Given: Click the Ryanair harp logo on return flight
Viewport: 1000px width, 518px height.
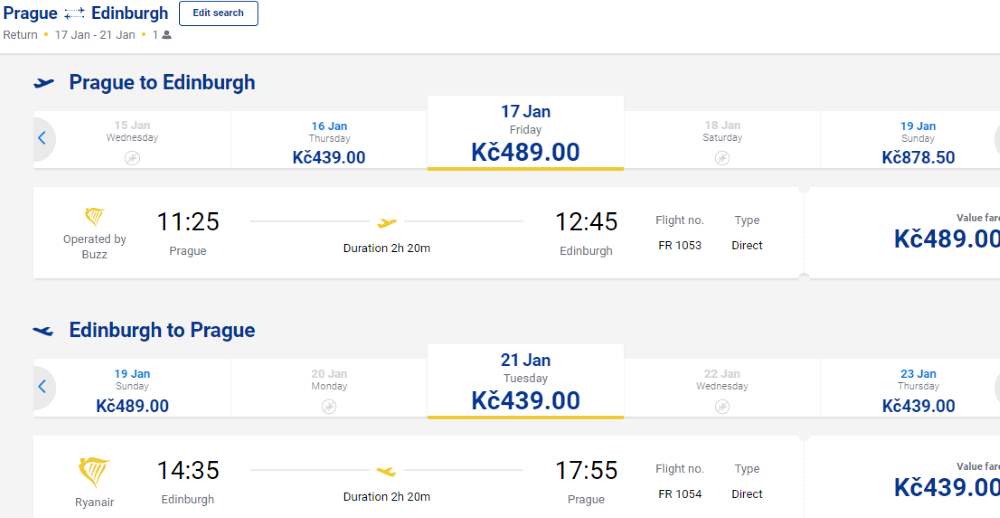Looking at the screenshot, I should tap(94, 471).
